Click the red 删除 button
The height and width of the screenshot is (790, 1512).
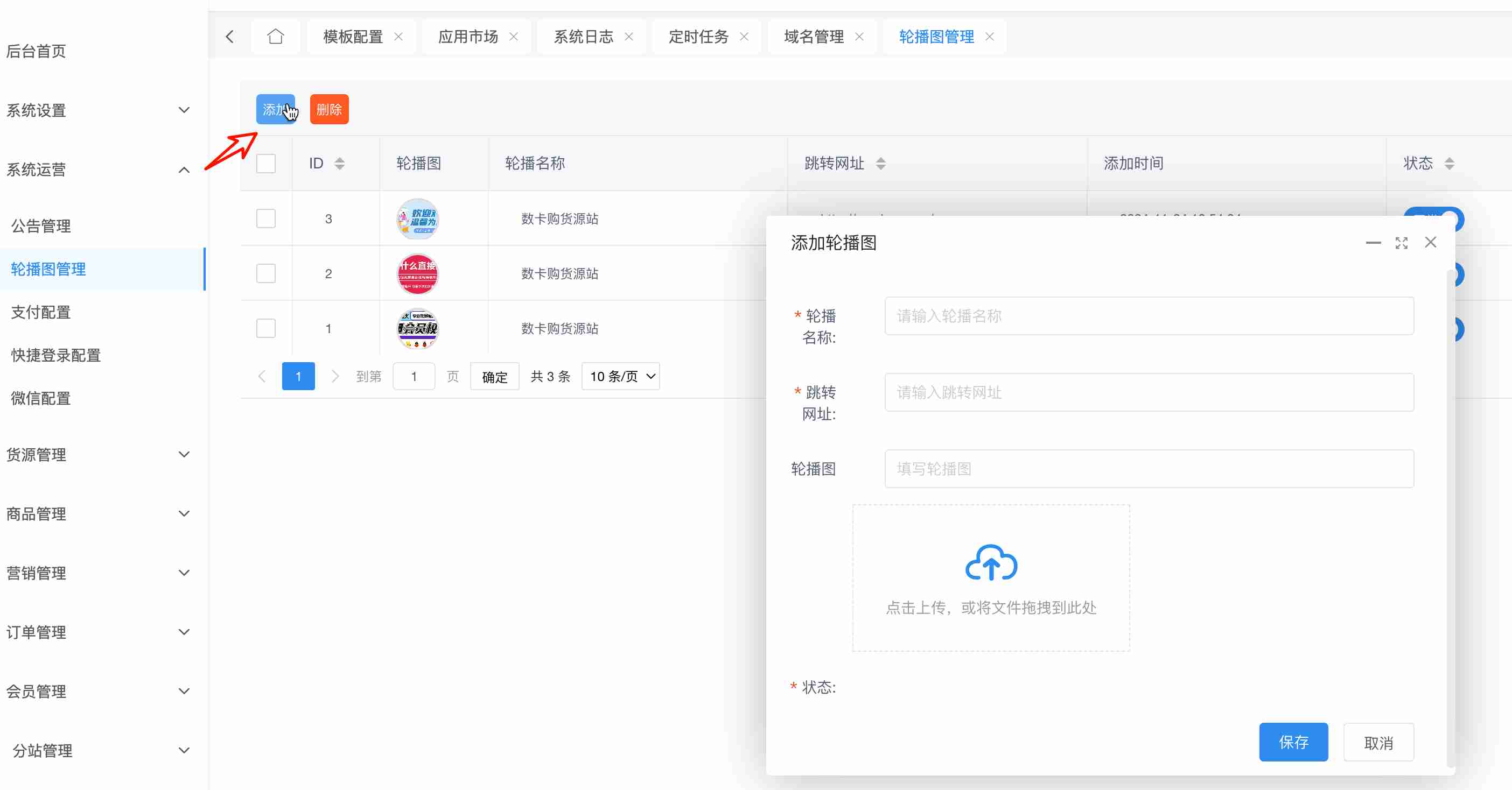click(x=328, y=110)
